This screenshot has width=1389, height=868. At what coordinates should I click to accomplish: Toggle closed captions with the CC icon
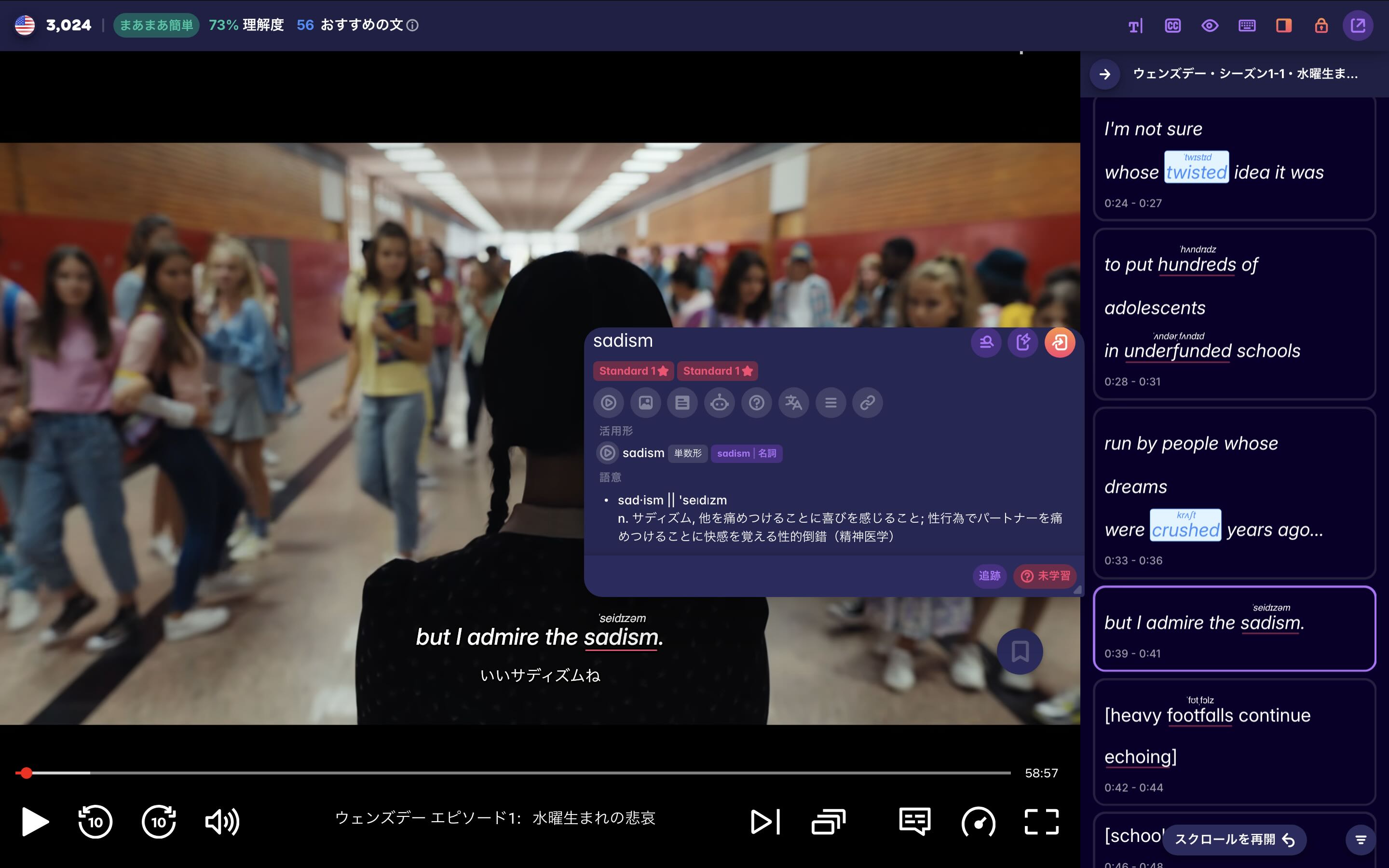pyautogui.click(x=1172, y=25)
